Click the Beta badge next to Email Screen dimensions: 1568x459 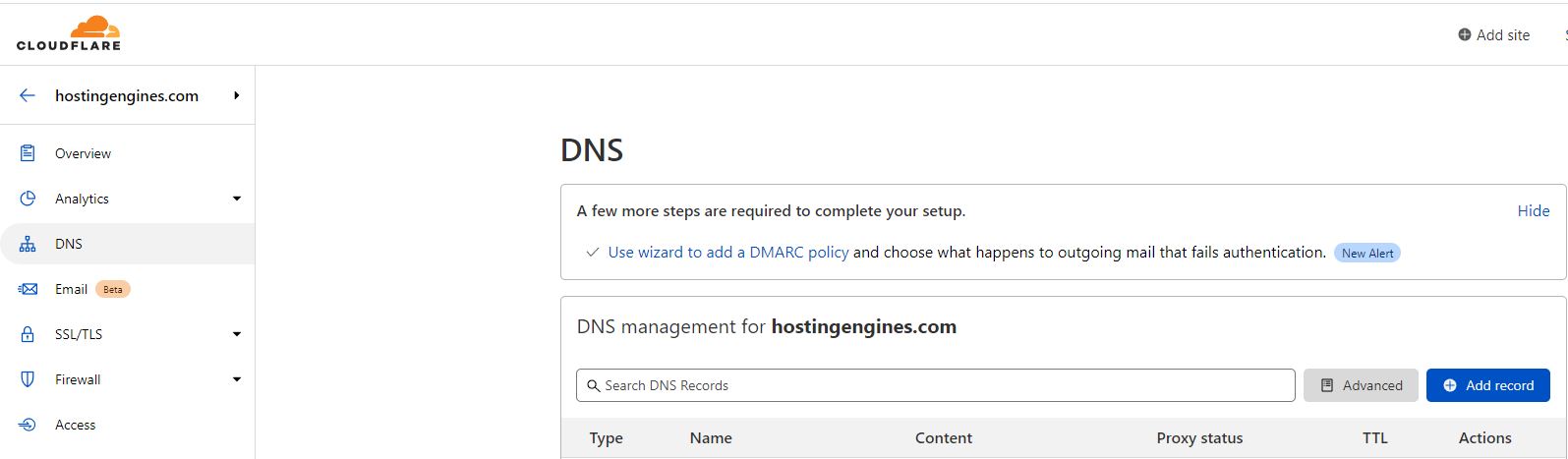(x=113, y=289)
